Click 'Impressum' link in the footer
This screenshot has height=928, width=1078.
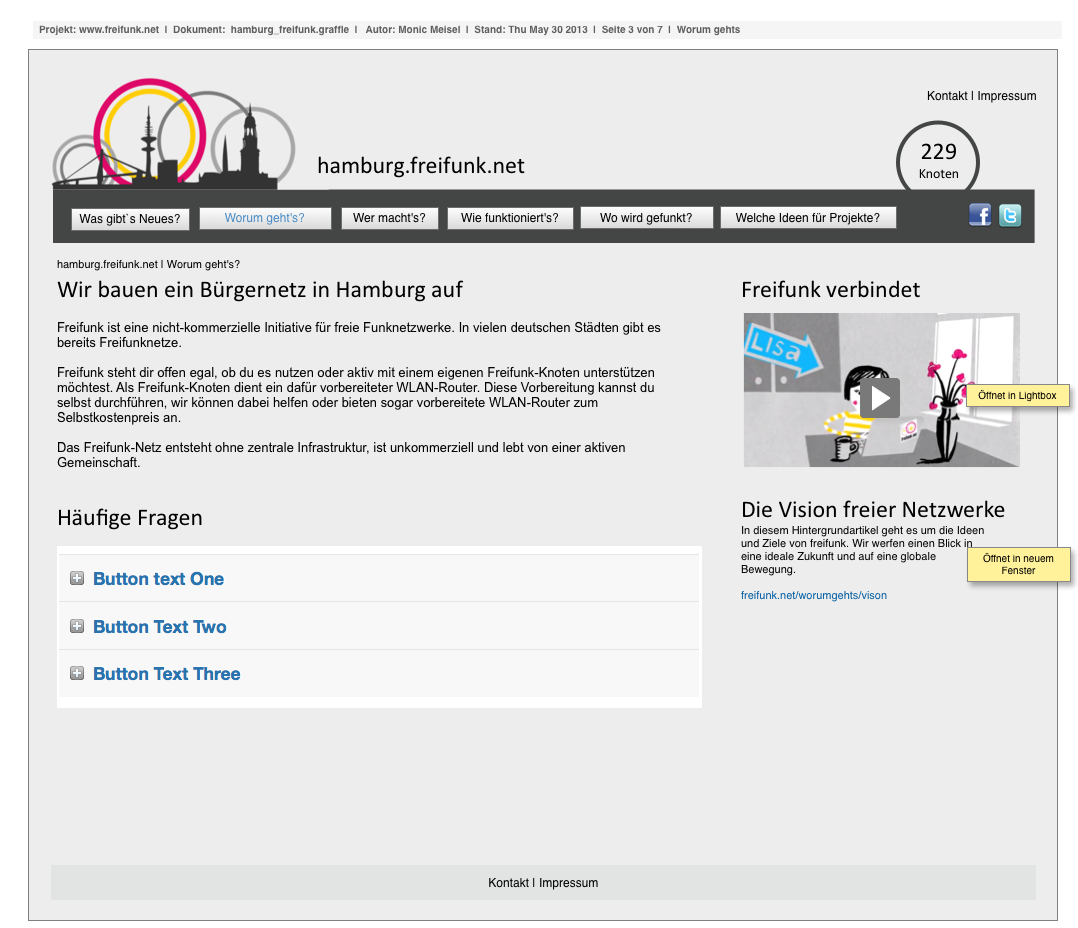pyautogui.click(x=568, y=883)
